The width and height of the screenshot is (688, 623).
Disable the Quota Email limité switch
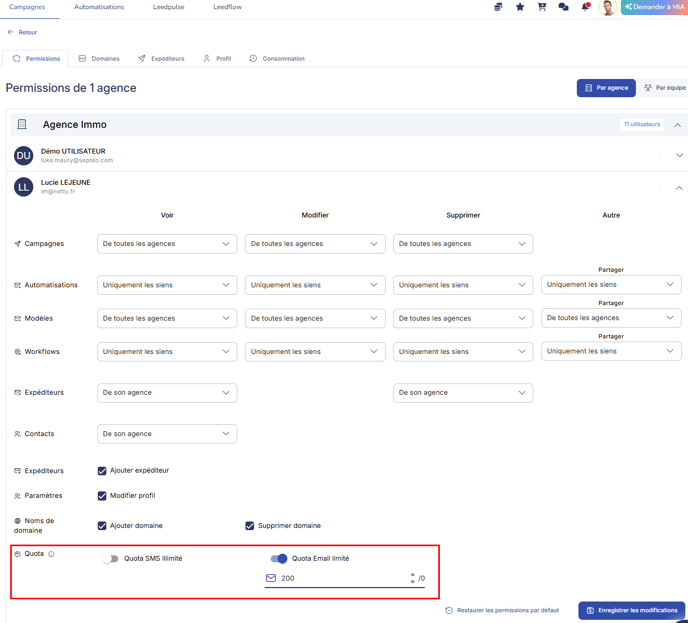[x=279, y=559]
